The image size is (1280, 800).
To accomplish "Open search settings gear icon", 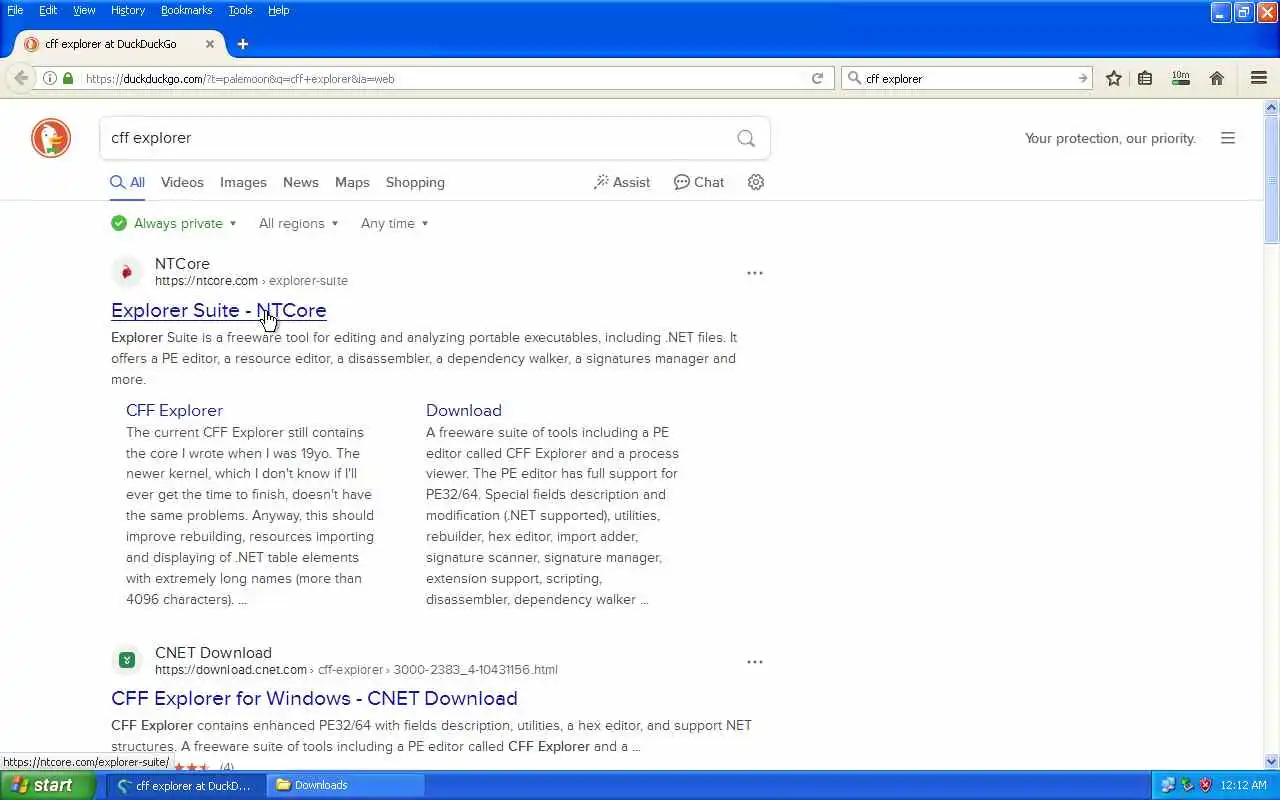I will tap(756, 182).
